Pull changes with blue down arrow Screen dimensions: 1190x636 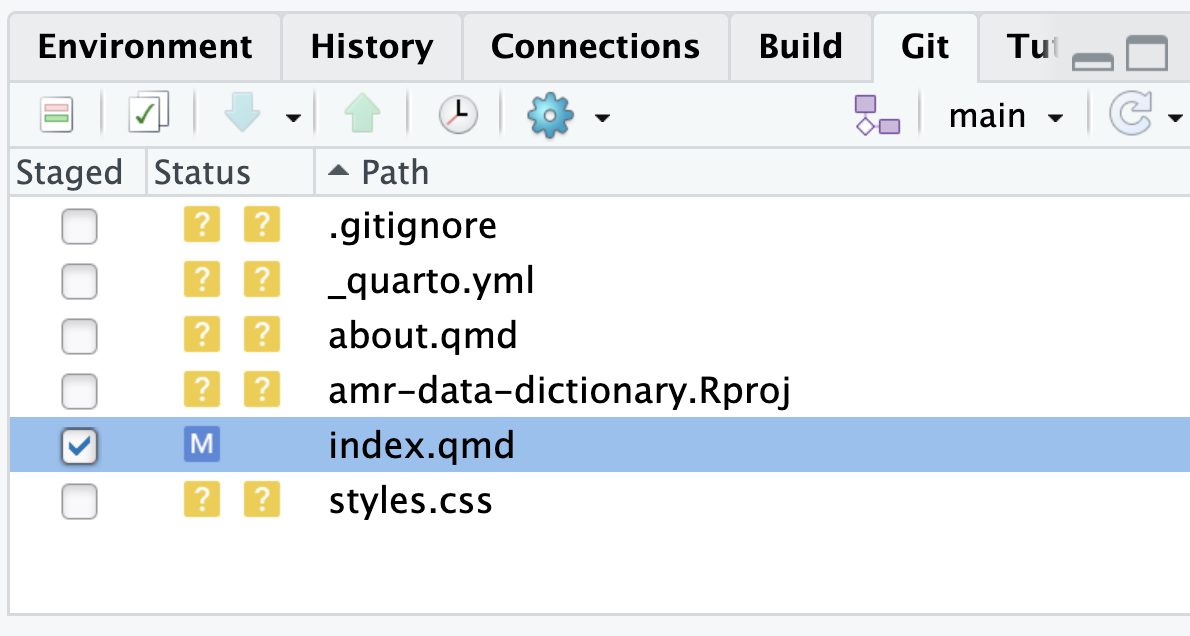(x=243, y=114)
